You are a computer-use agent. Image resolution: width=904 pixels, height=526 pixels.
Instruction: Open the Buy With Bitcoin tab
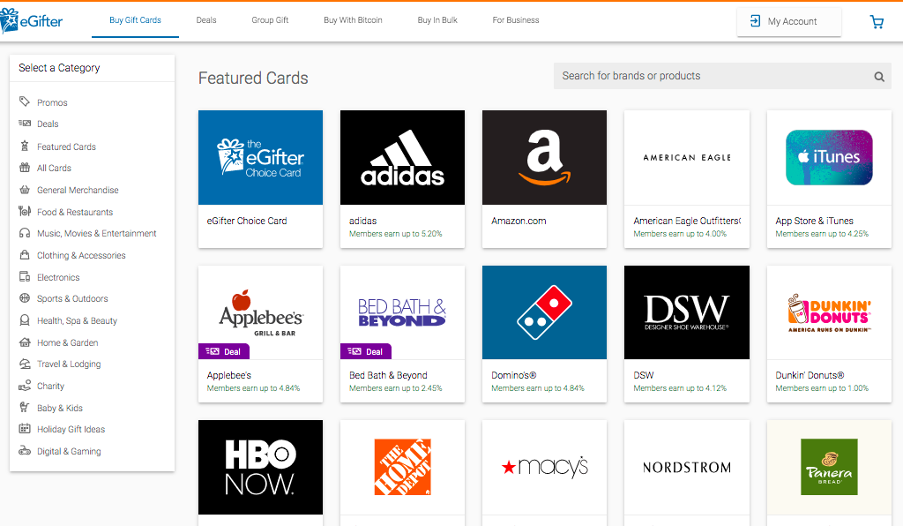(x=353, y=20)
